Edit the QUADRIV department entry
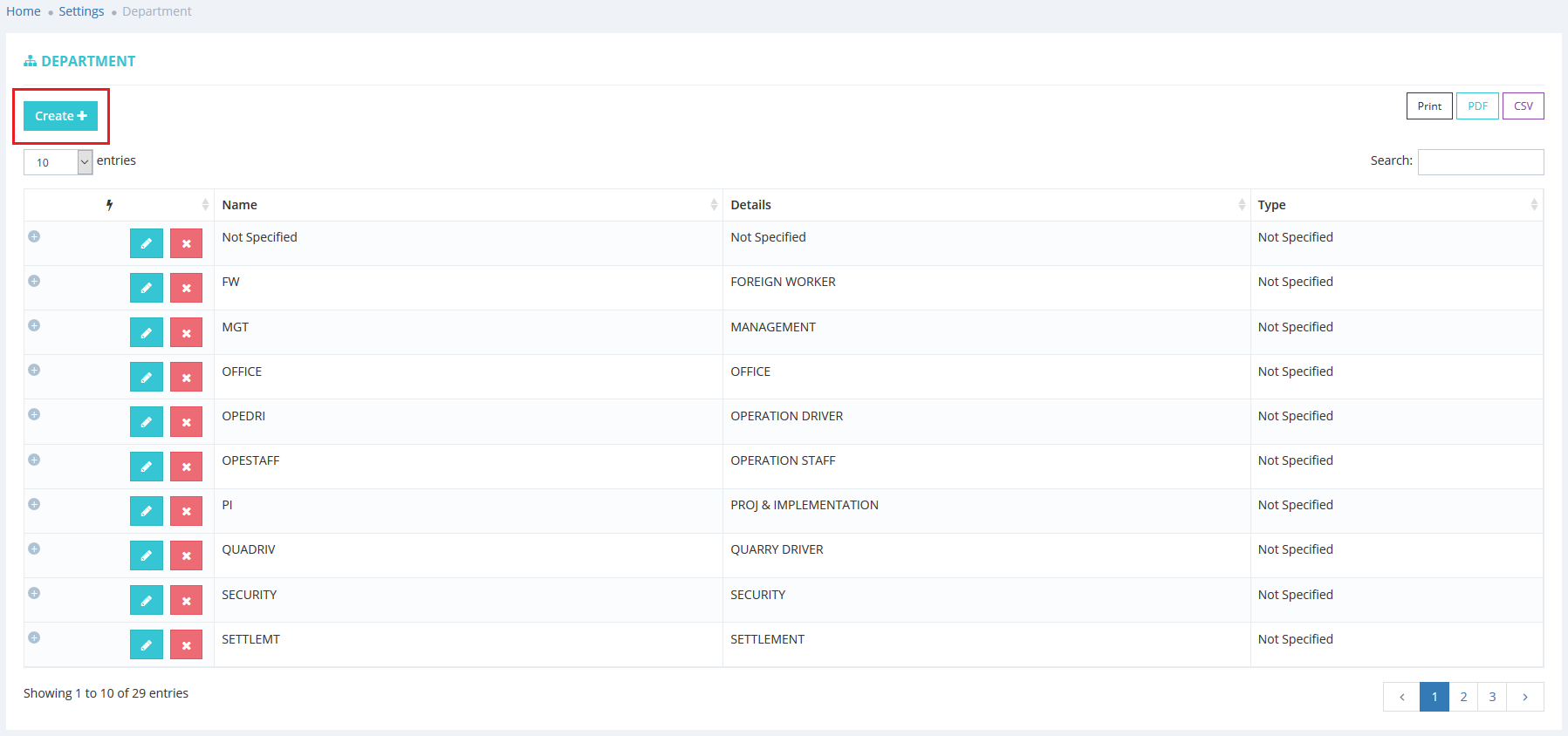1568x736 pixels. 146,555
